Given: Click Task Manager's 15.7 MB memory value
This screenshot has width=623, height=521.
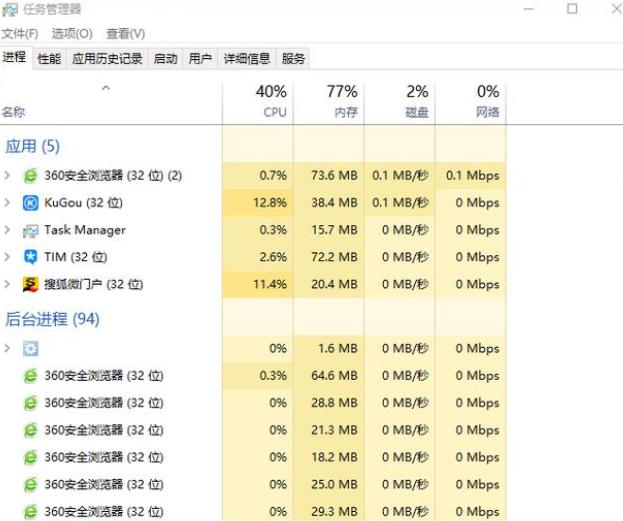Looking at the screenshot, I should pyautogui.click(x=334, y=230).
